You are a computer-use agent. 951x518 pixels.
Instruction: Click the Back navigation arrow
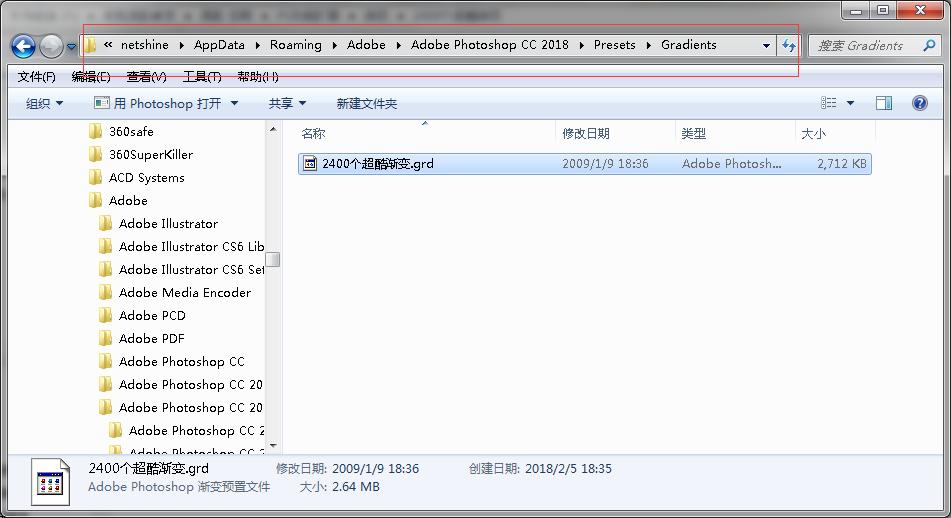click(x=24, y=46)
